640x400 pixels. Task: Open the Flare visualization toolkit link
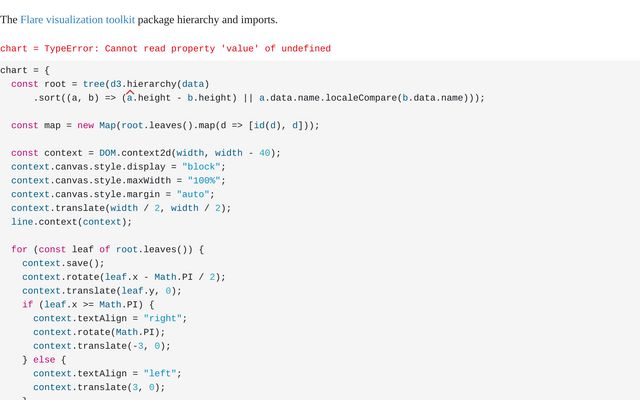click(x=77, y=20)
